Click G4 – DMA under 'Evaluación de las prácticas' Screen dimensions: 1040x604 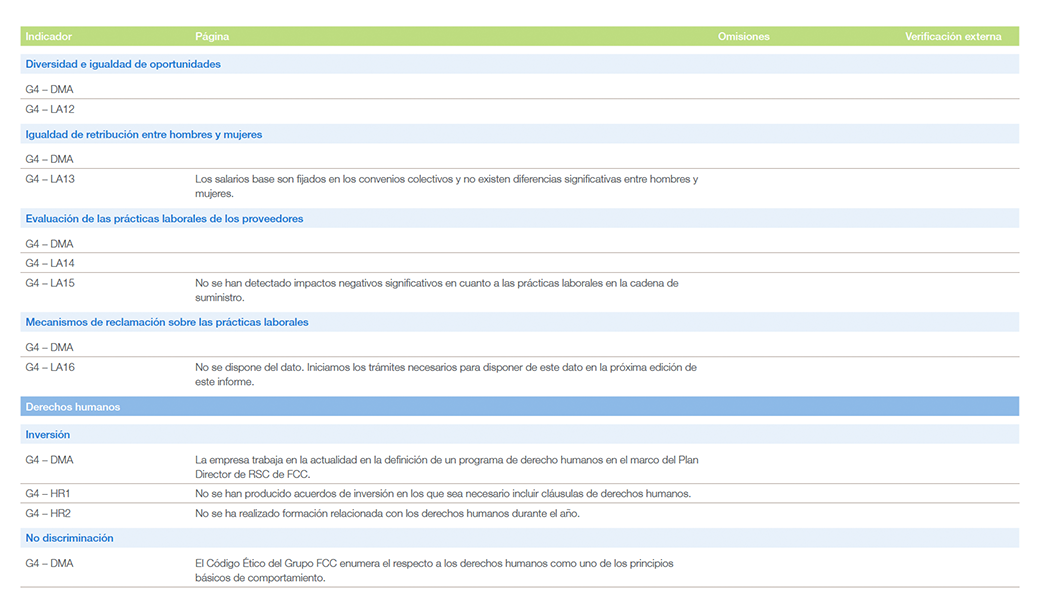pyautogui.click(x=49, y=244)
